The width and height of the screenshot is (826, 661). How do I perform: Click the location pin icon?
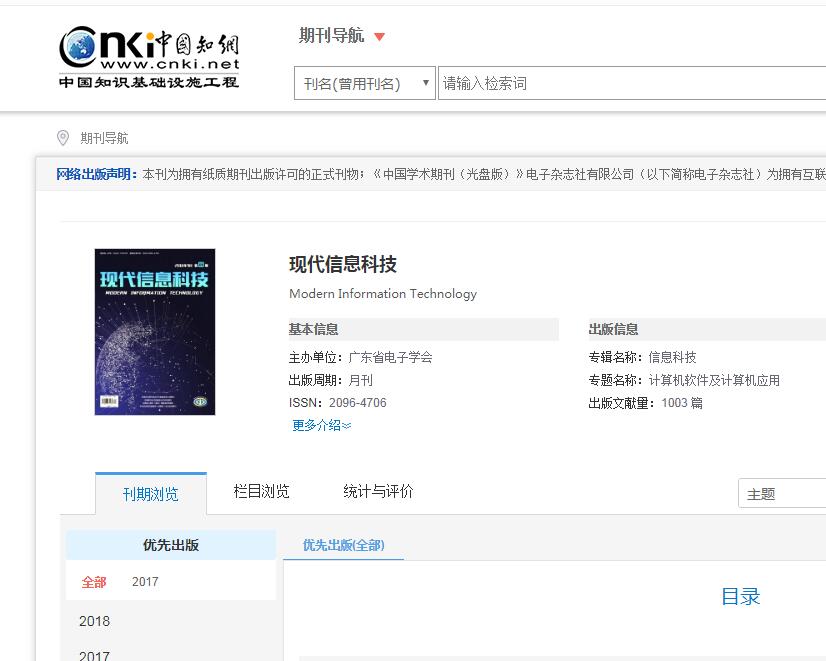[x=63, y=138]
